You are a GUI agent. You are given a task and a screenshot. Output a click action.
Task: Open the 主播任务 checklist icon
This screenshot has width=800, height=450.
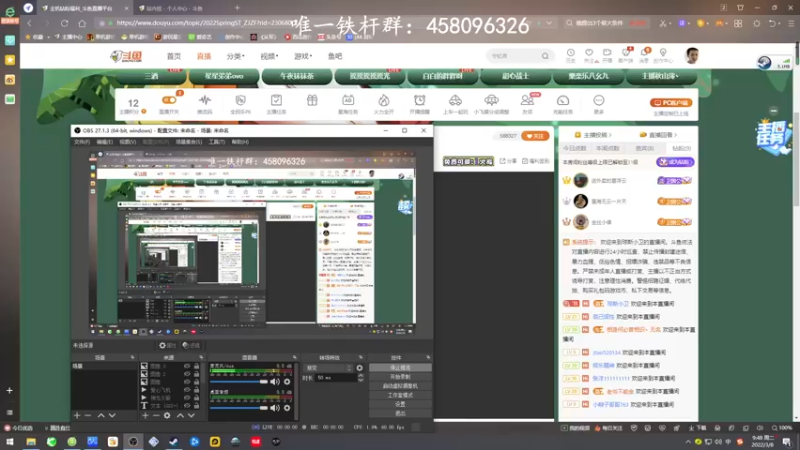coord(276,100)
